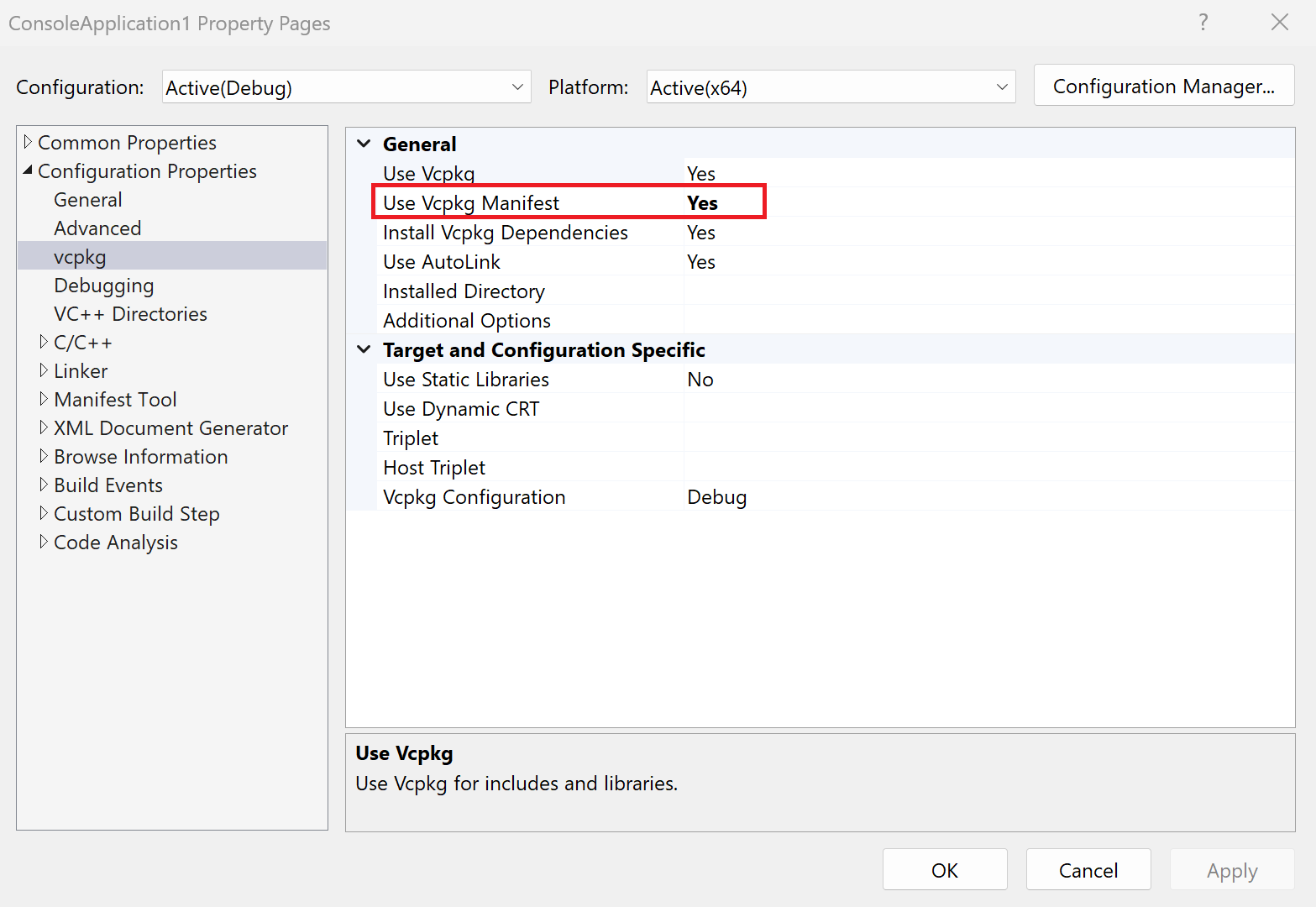Expand the Linker settings node
This screenshot has width=1316, height=907.
45,370
